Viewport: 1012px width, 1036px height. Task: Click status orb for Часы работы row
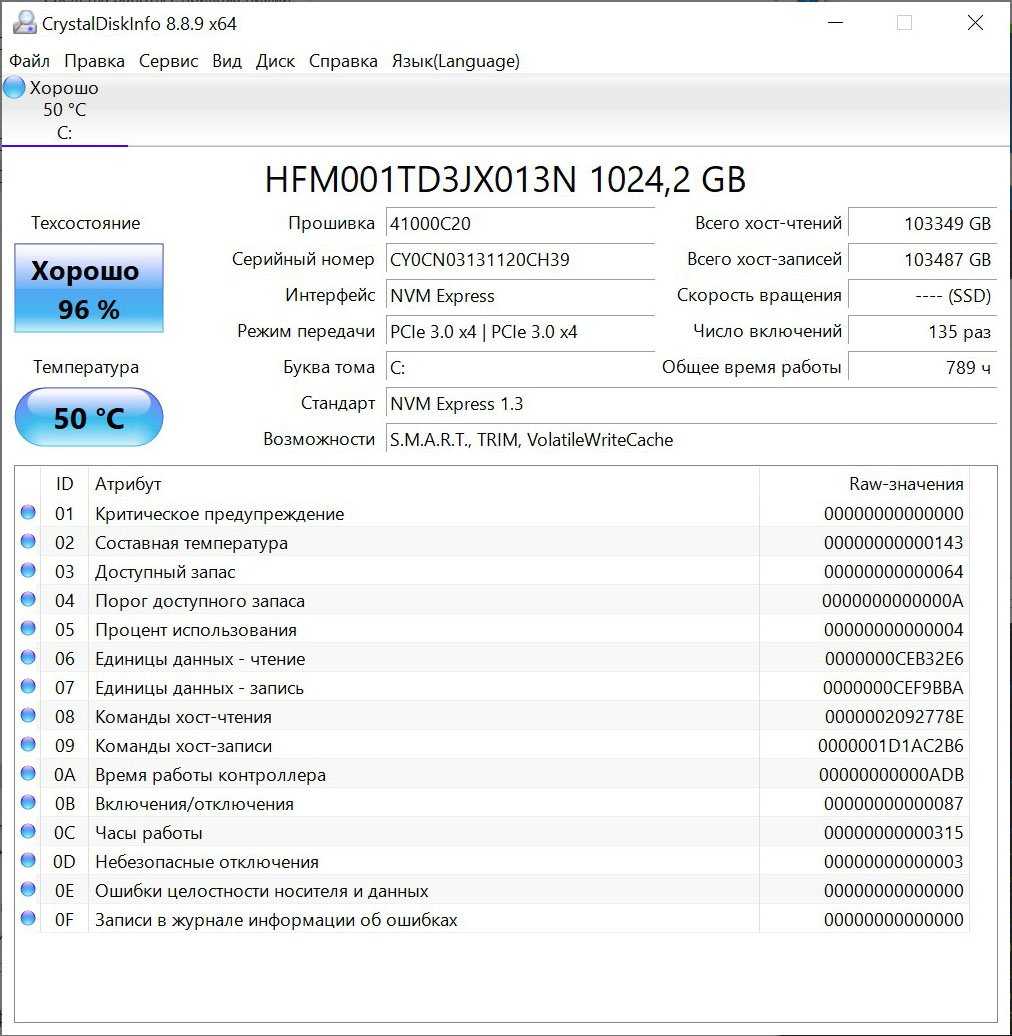[x=28, y=832]
